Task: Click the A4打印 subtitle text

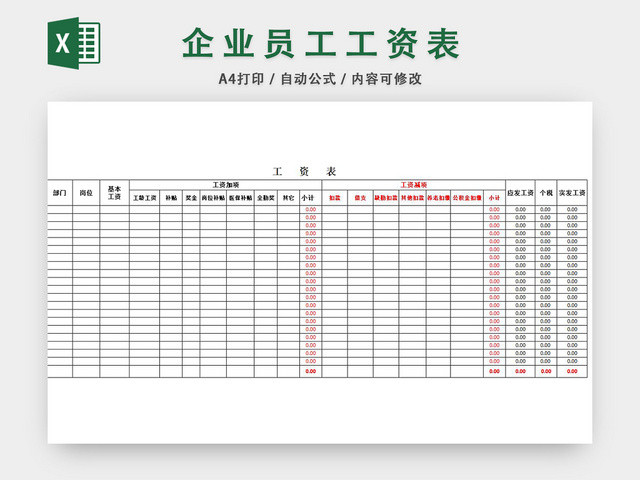Action: click(241, 79)
